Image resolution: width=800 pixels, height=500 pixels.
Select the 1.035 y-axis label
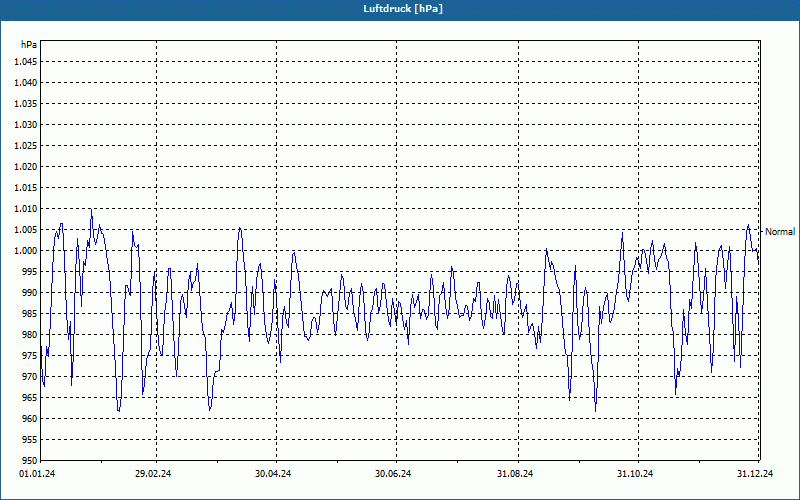[x=26, y=104]
